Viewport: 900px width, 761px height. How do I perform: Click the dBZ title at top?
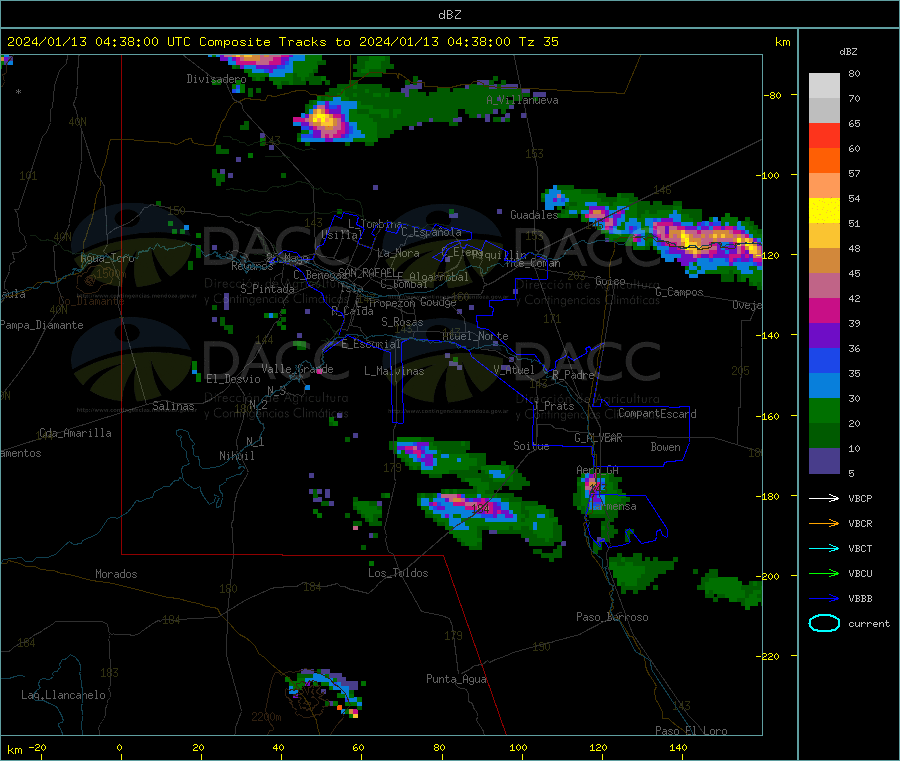point(449,15)
